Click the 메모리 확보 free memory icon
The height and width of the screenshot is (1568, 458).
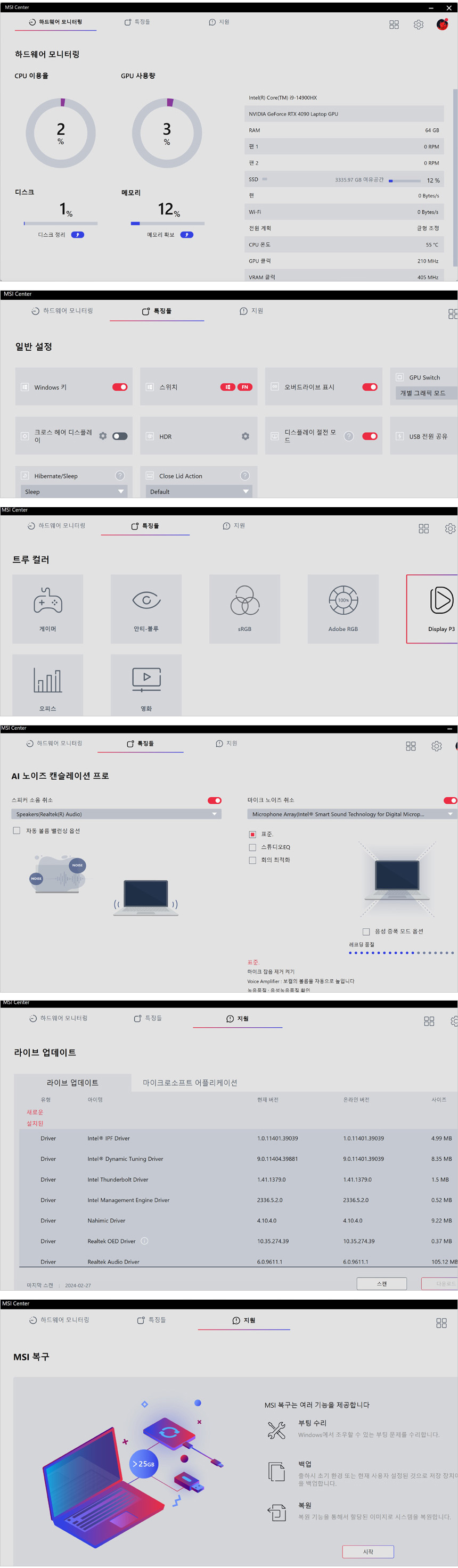point(186,235)
